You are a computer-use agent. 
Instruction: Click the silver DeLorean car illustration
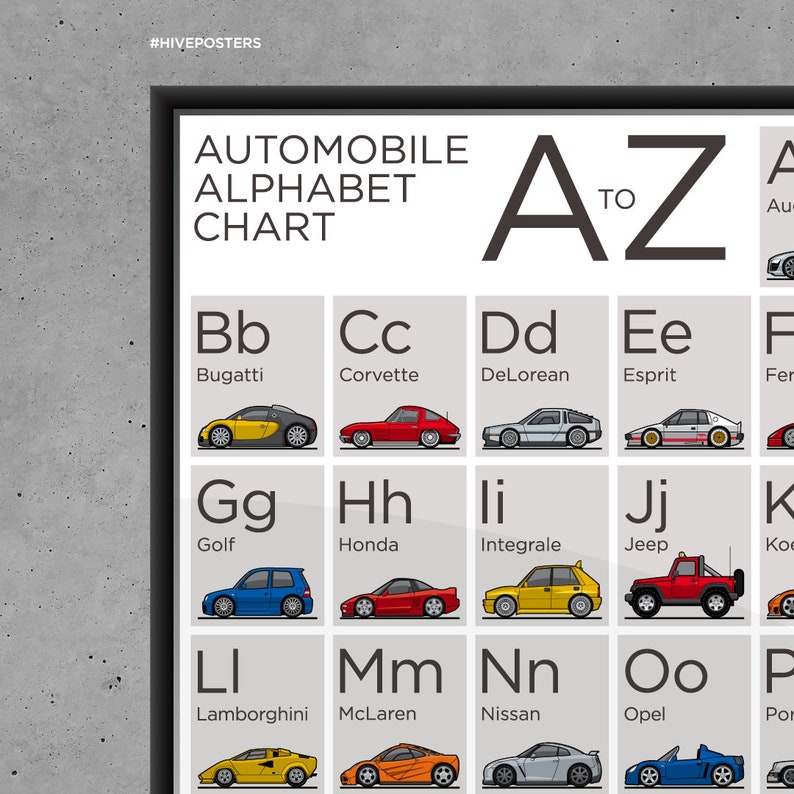(542, 428)
